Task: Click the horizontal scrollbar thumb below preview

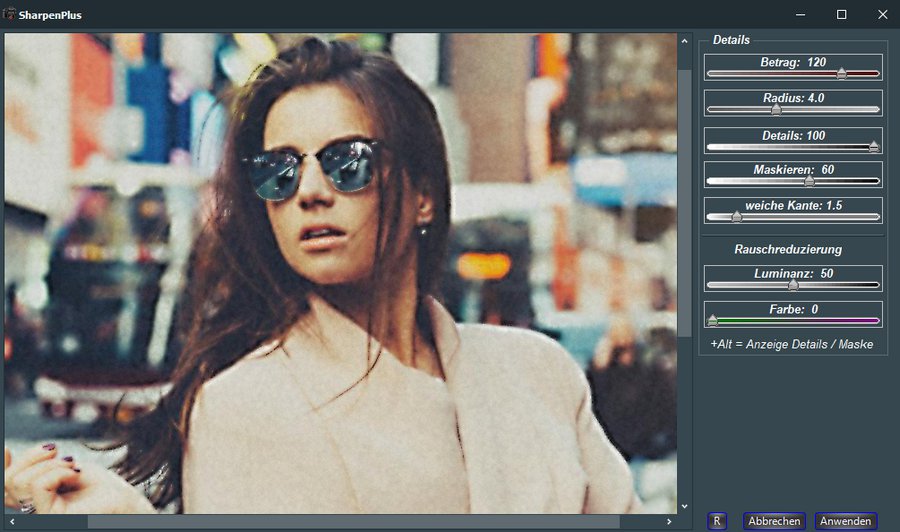Action: (x=352, y=521)
